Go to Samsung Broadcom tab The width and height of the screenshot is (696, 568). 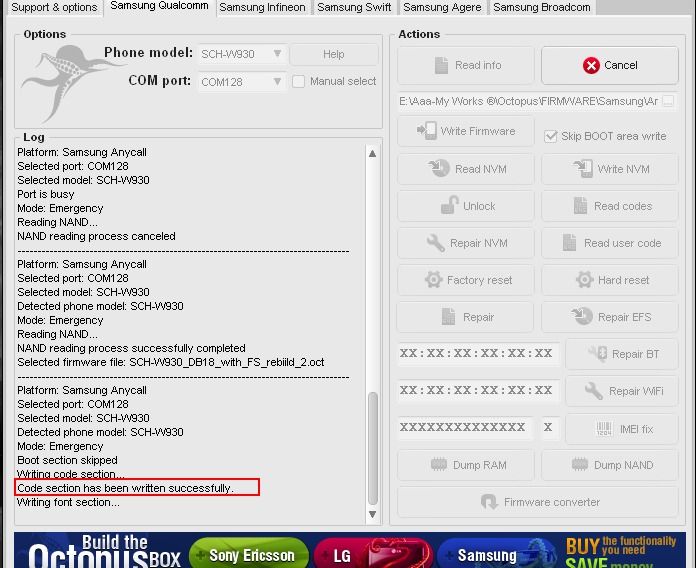coord(542,8)
